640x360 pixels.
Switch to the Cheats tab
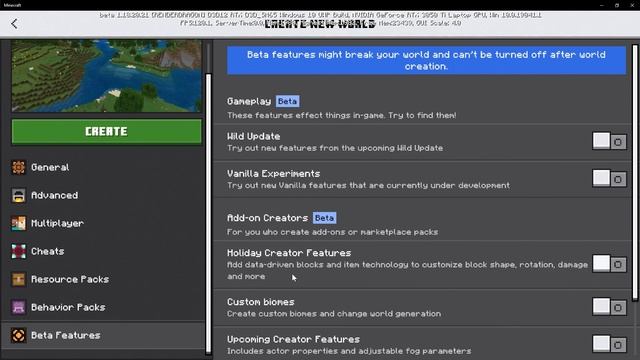point(103,251)
